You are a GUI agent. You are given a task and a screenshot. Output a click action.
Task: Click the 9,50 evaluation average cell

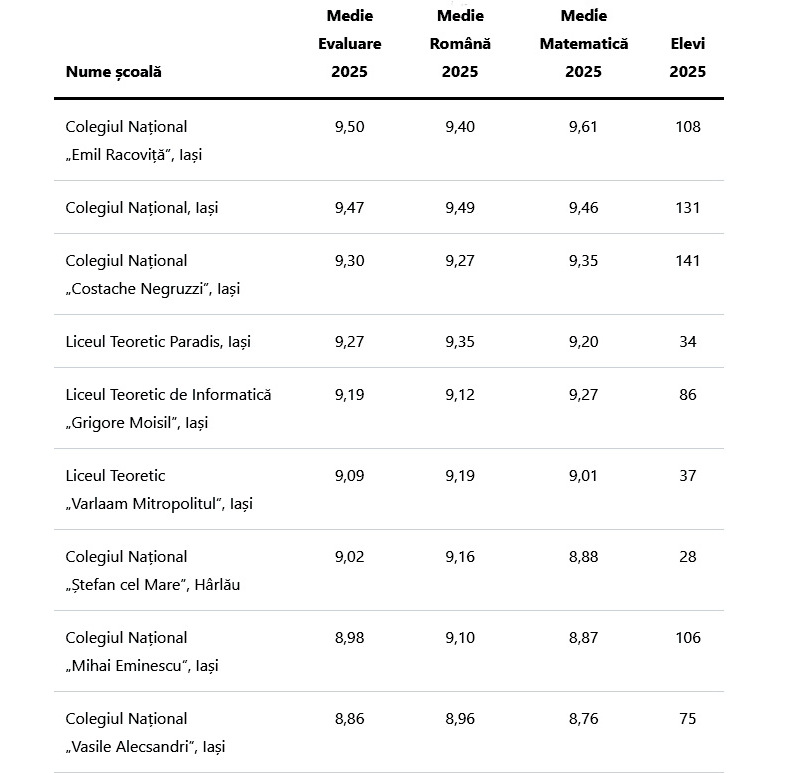[x=350, y=127]
